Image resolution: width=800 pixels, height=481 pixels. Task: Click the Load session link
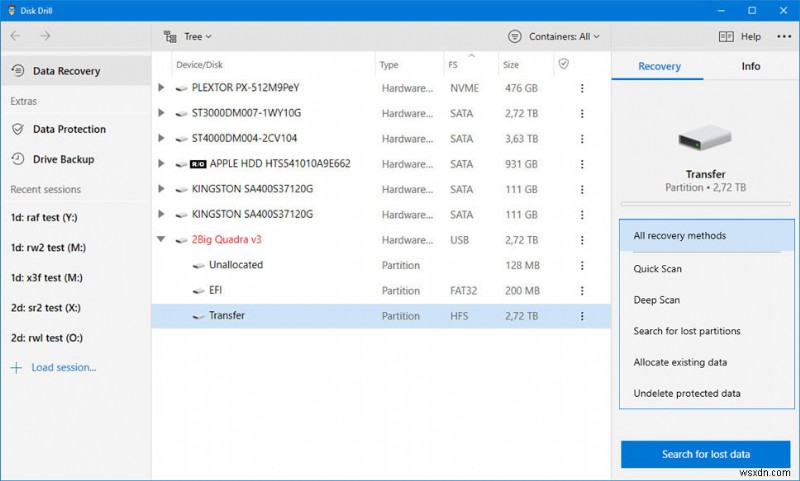coord(63,367)
